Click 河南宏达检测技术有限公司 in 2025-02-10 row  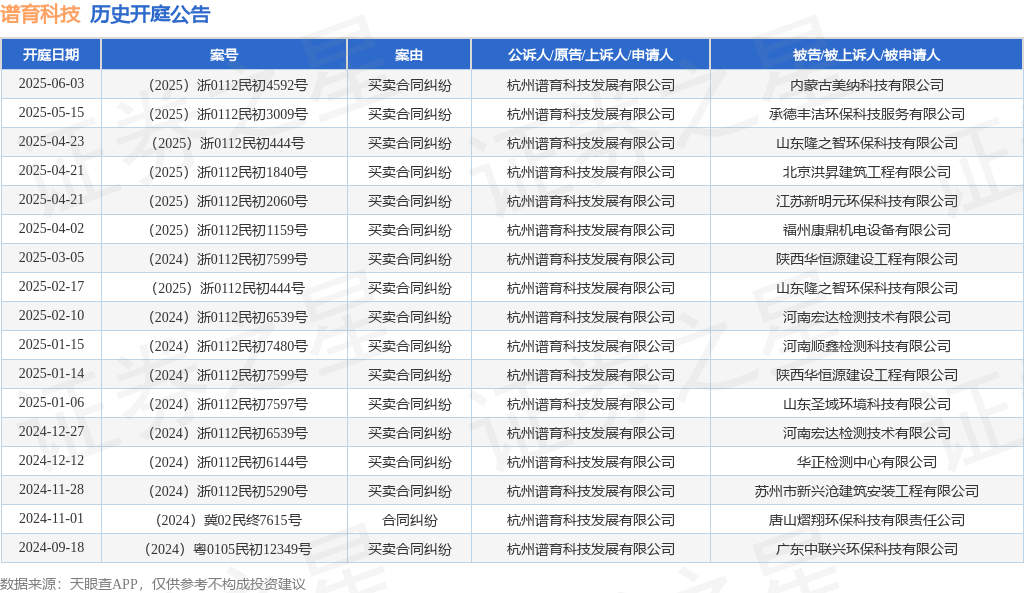[x=867, y=317]
